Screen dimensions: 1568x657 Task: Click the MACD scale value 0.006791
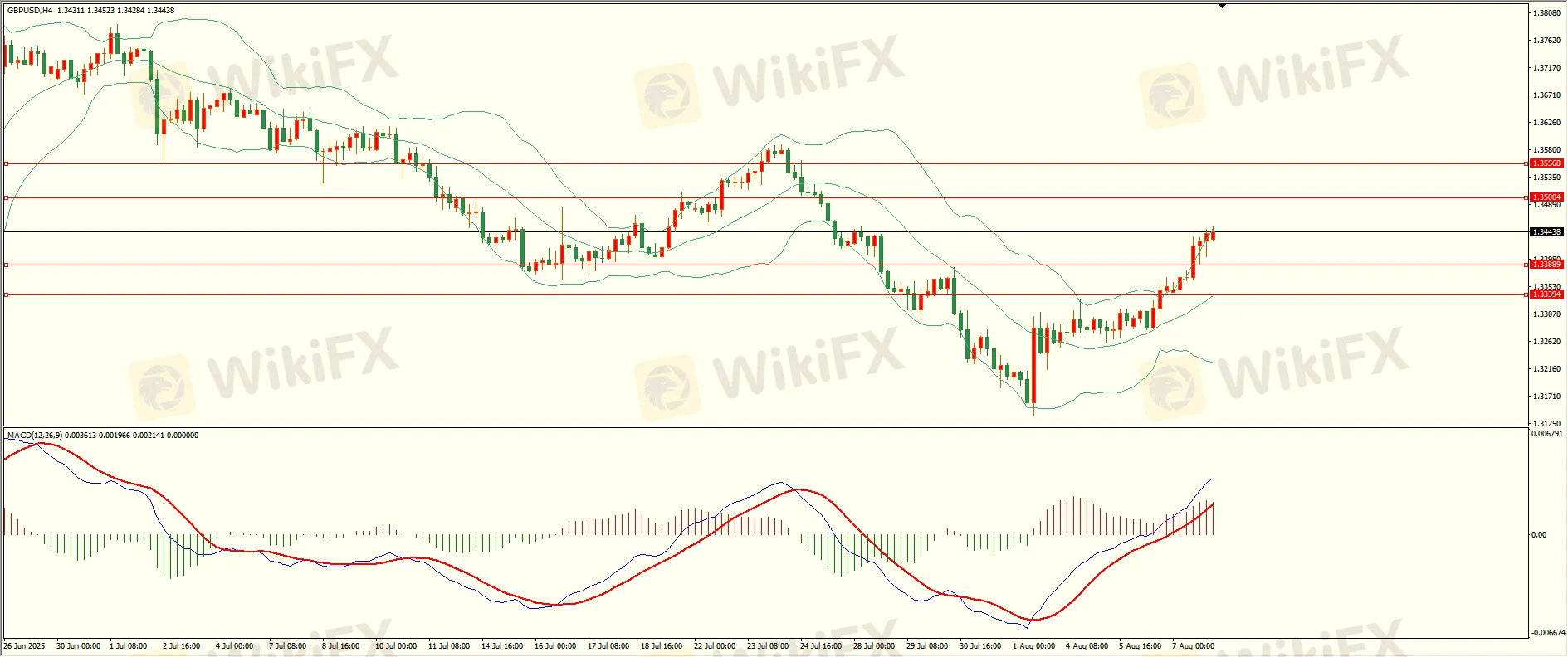pyautogui.click(x=1547, y=434)
